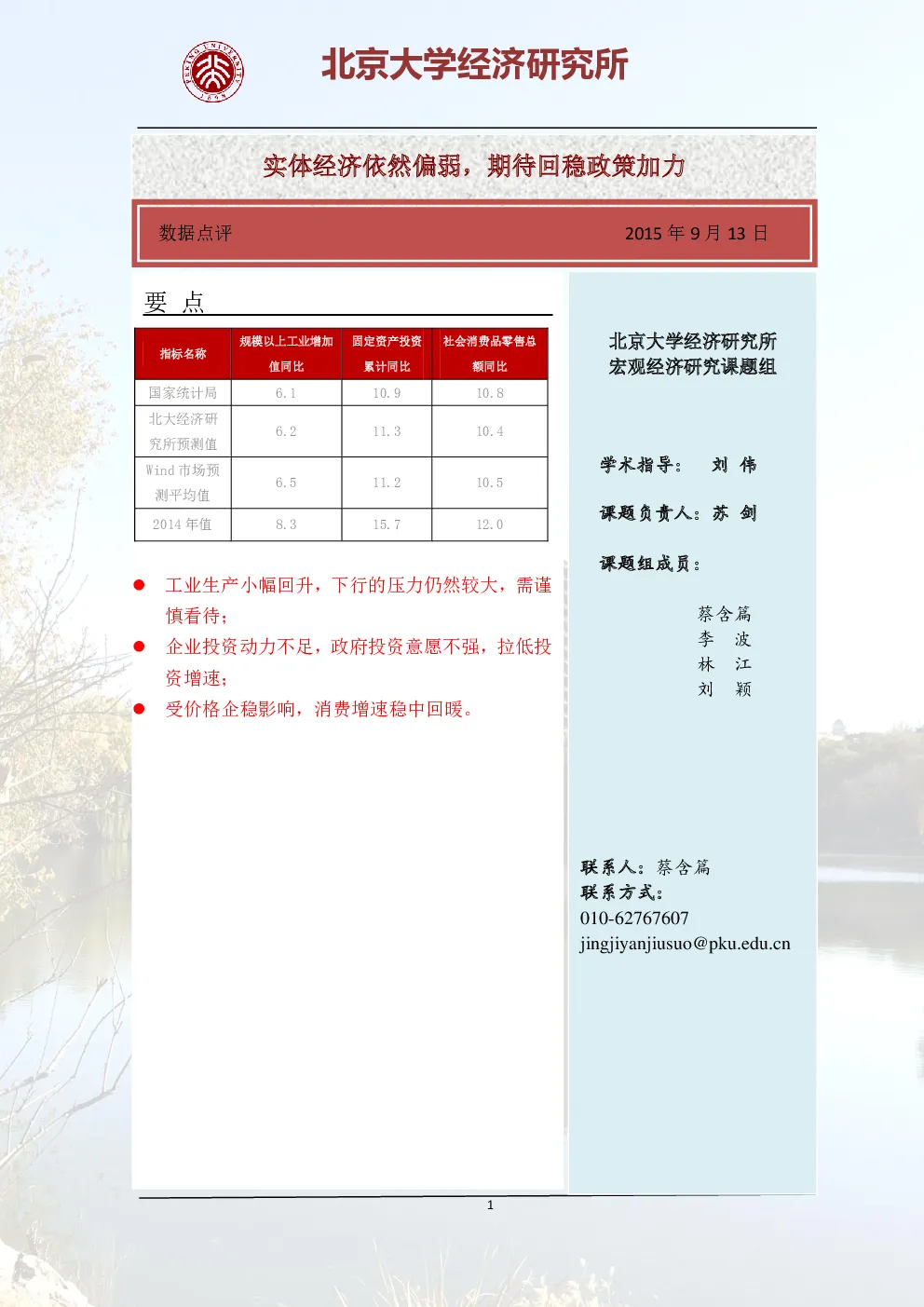Screen dimensions: 924x1307
Task: Click the 北大经济研究所预测值 row label
Action: coord(183,431)
